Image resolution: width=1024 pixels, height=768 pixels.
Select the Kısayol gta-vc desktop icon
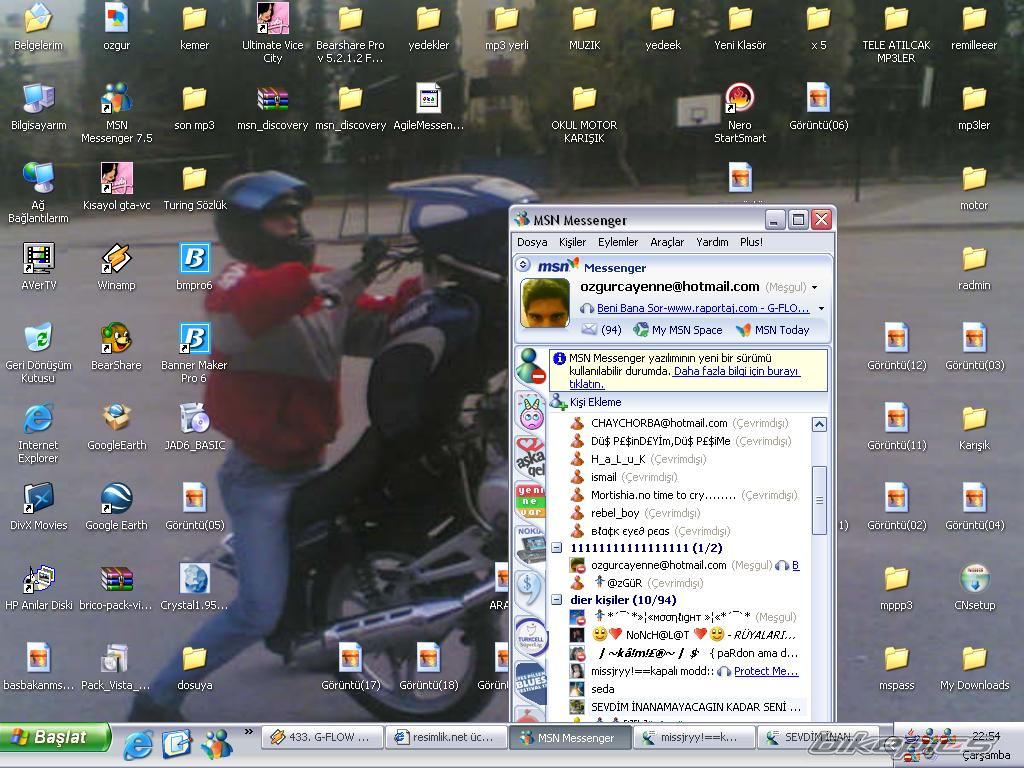pyautogui.click(x=116, y=187)
